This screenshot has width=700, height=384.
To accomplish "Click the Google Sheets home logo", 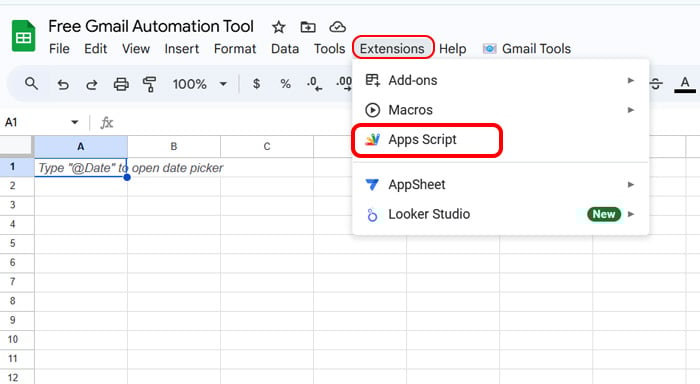I will point(23,36).
